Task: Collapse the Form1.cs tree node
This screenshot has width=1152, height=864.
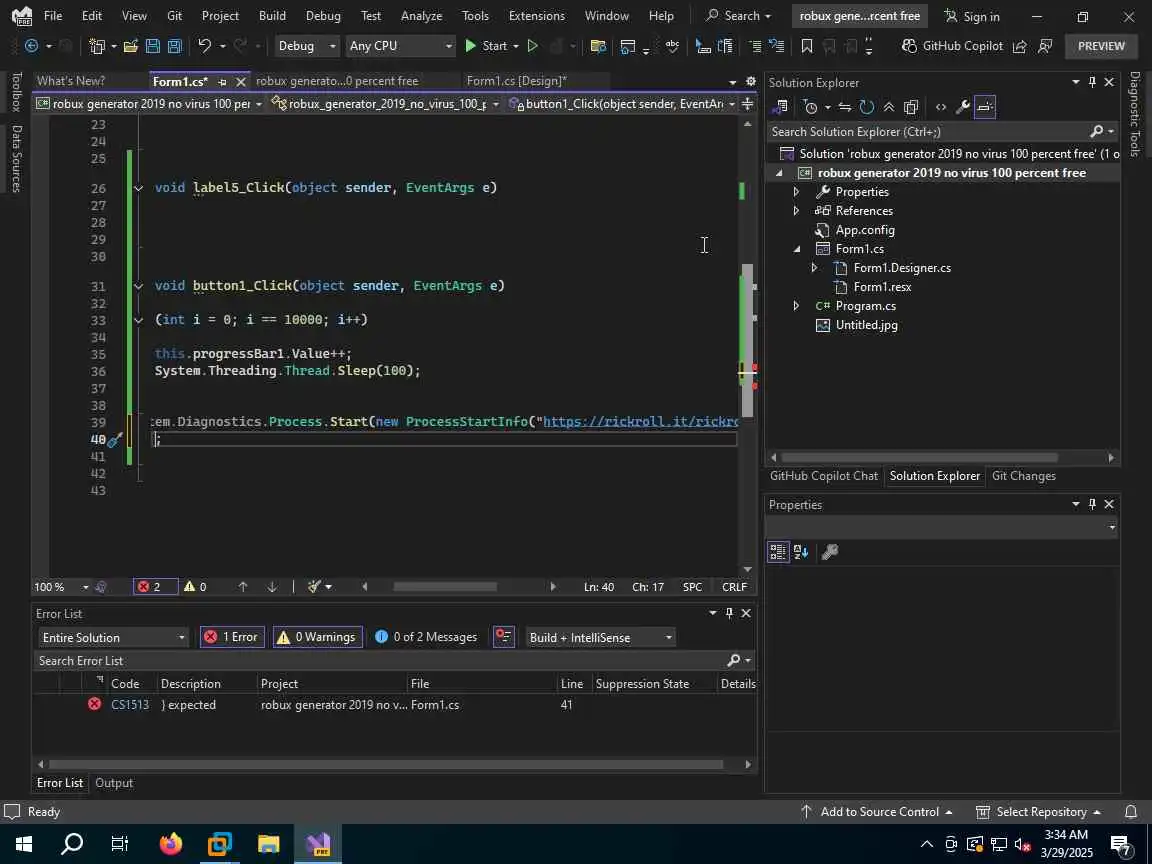Action: (796, 249)
